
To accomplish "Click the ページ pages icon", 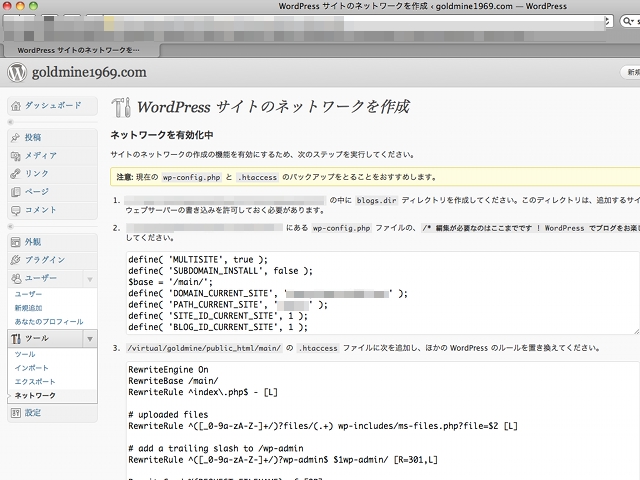I will coord(16,192).
